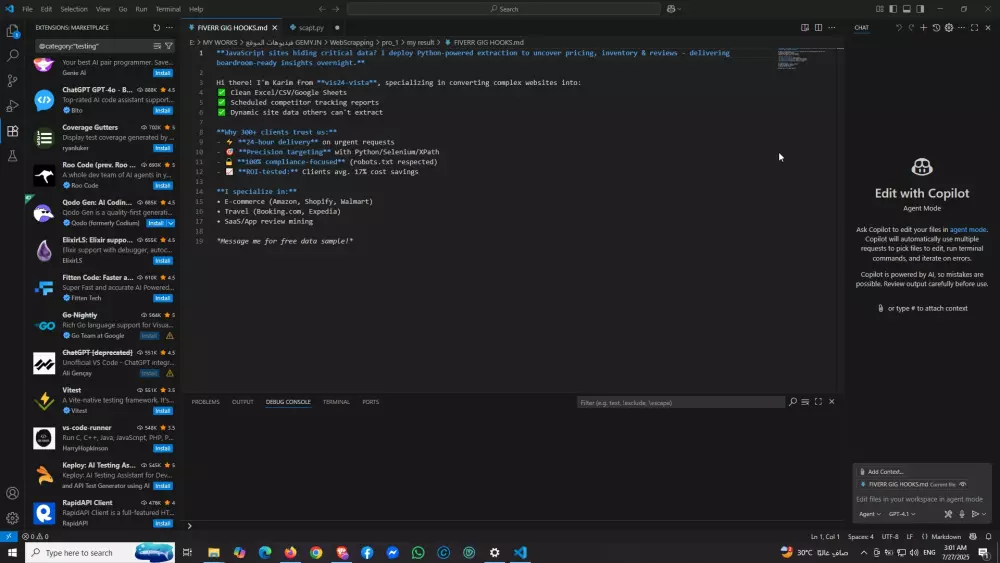Toggle bottom panel layout button
1000x563 pixels.
(906, 9)
